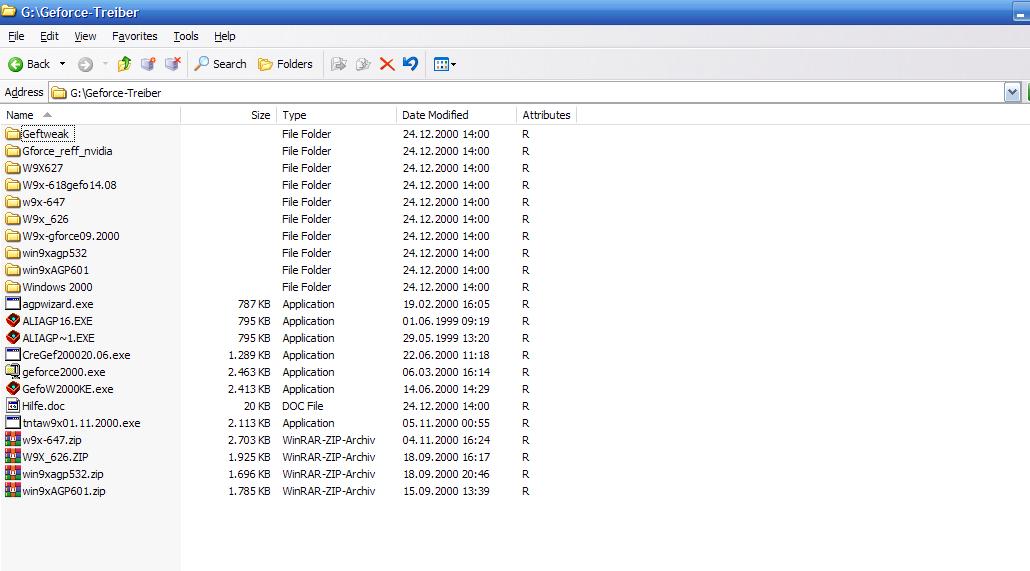The image size is (1030, 571).
Task: Click the Search toolbar button
Action: [221, 64]
